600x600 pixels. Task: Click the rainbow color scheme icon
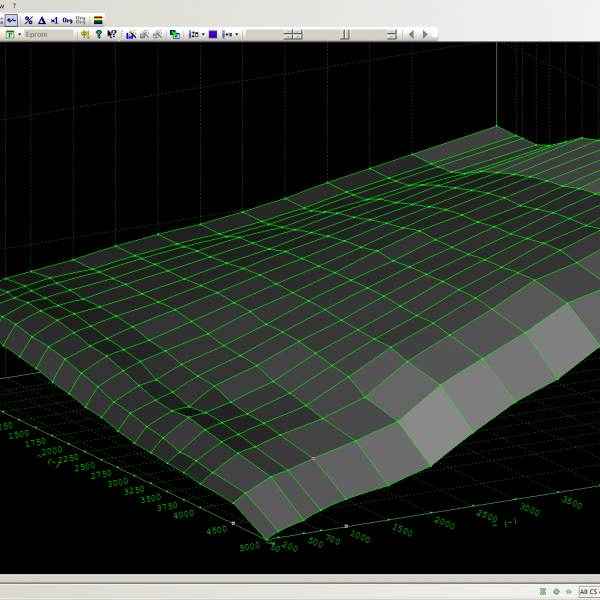click(x=98, y=19)
